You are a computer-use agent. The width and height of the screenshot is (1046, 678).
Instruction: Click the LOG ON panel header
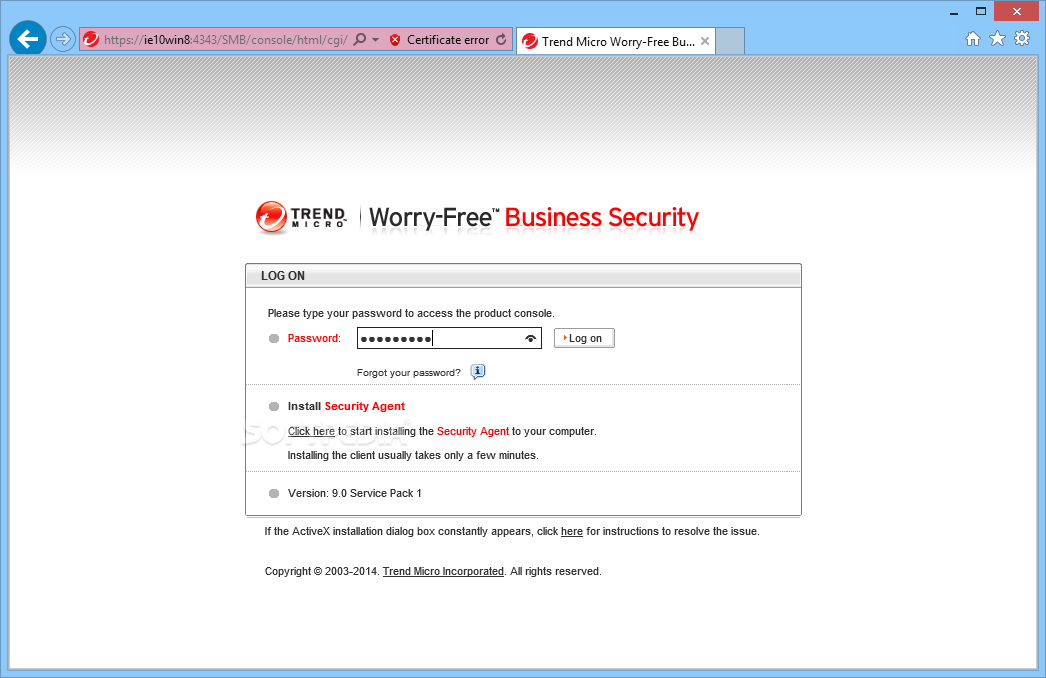click(523, 276)
